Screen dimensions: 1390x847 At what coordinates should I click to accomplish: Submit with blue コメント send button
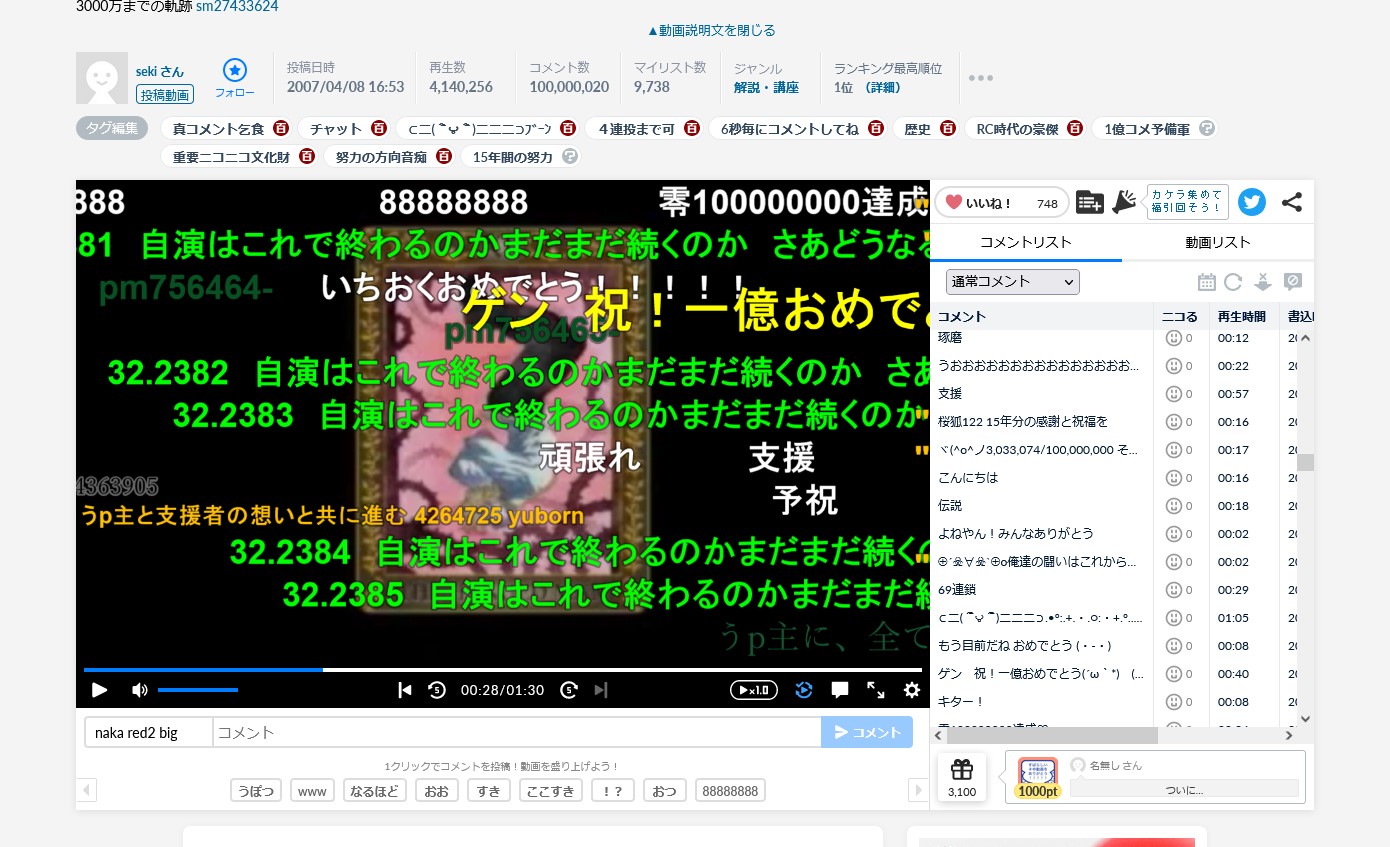pos(867,732)
